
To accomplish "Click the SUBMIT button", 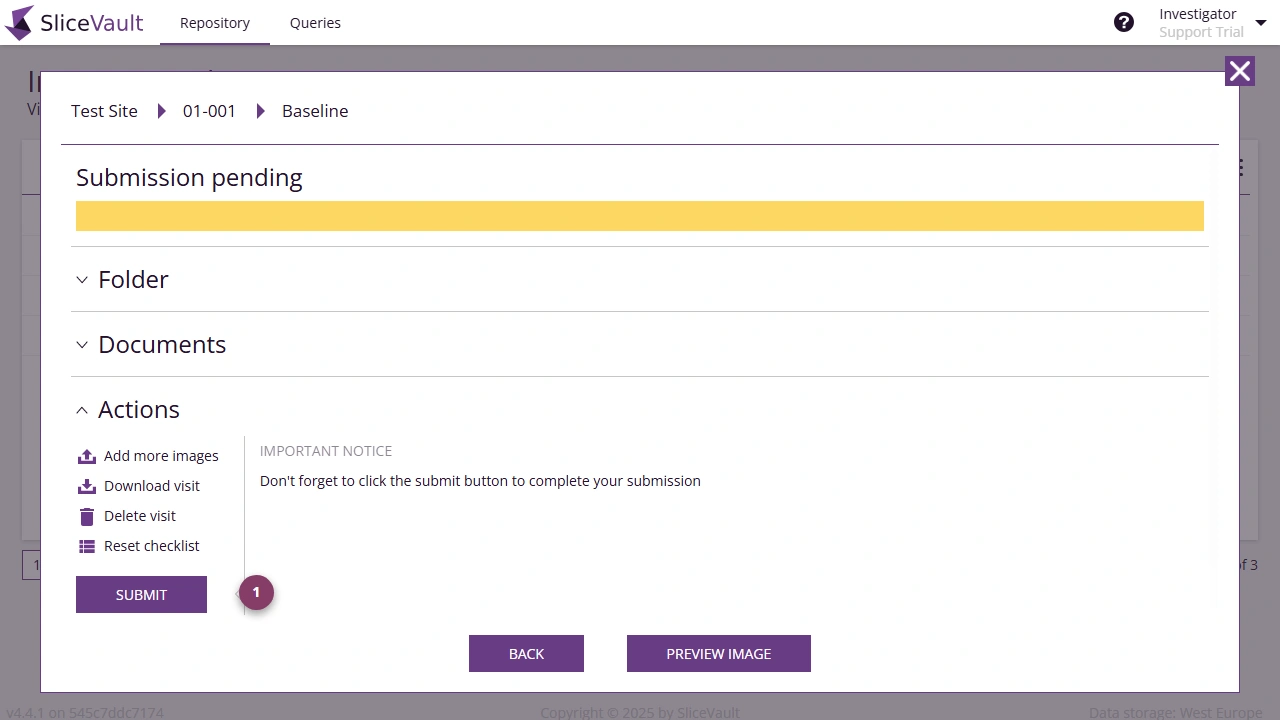I will click(x=141, y=594).
